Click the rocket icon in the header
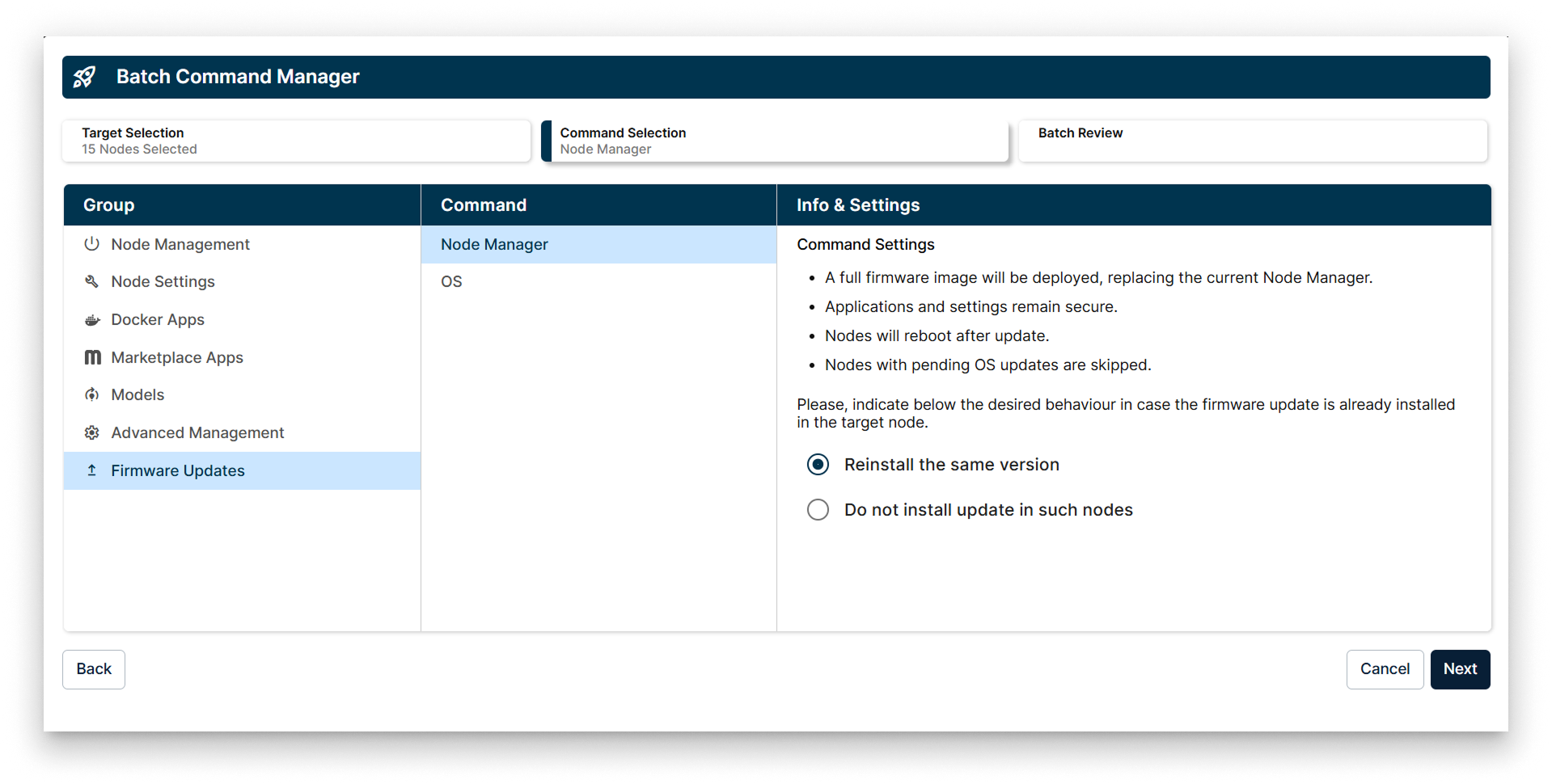This screenshot has height=784, width=1552. click(x=85, y=77)
